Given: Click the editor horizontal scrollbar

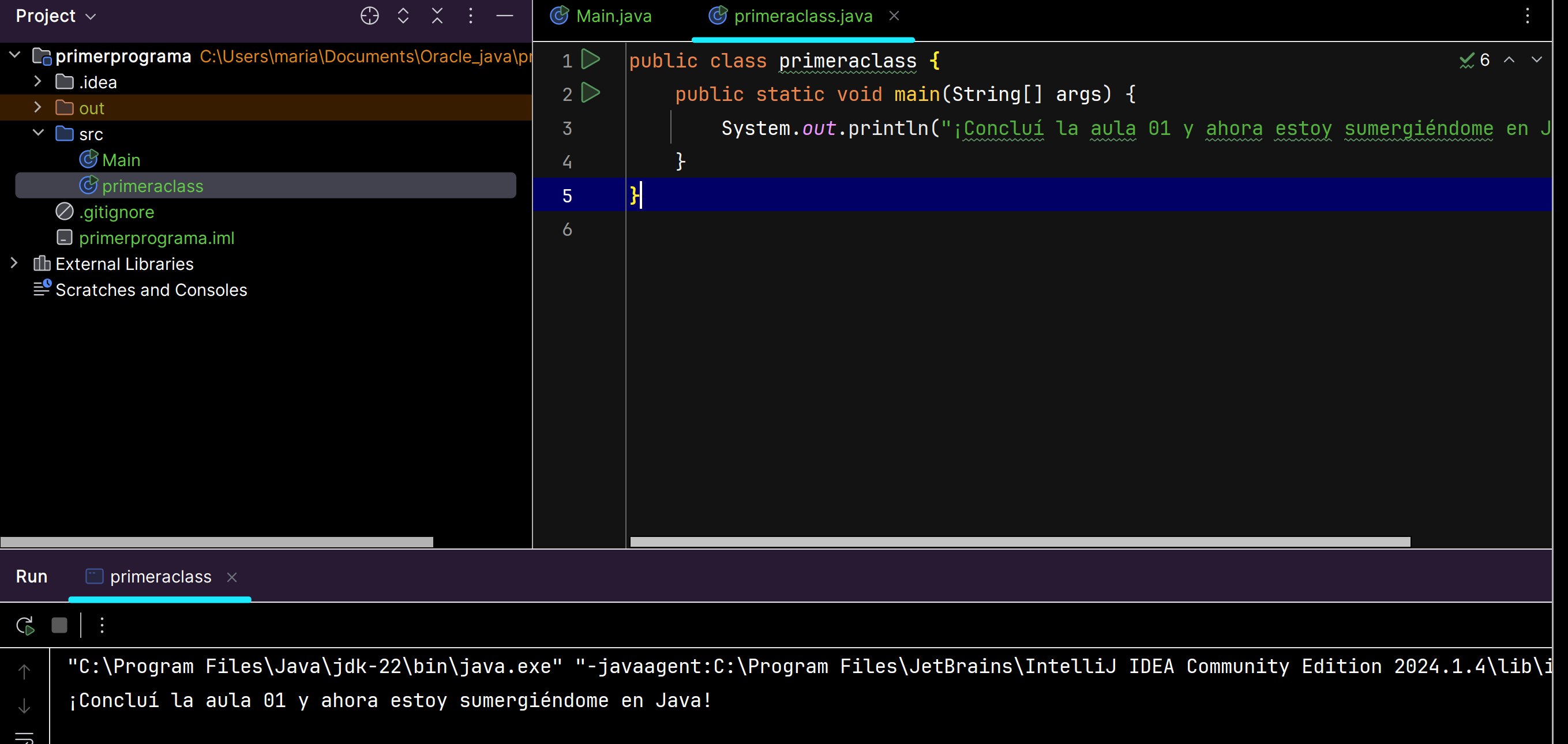Looking at the screenshot, I should tap(1020, 541).
